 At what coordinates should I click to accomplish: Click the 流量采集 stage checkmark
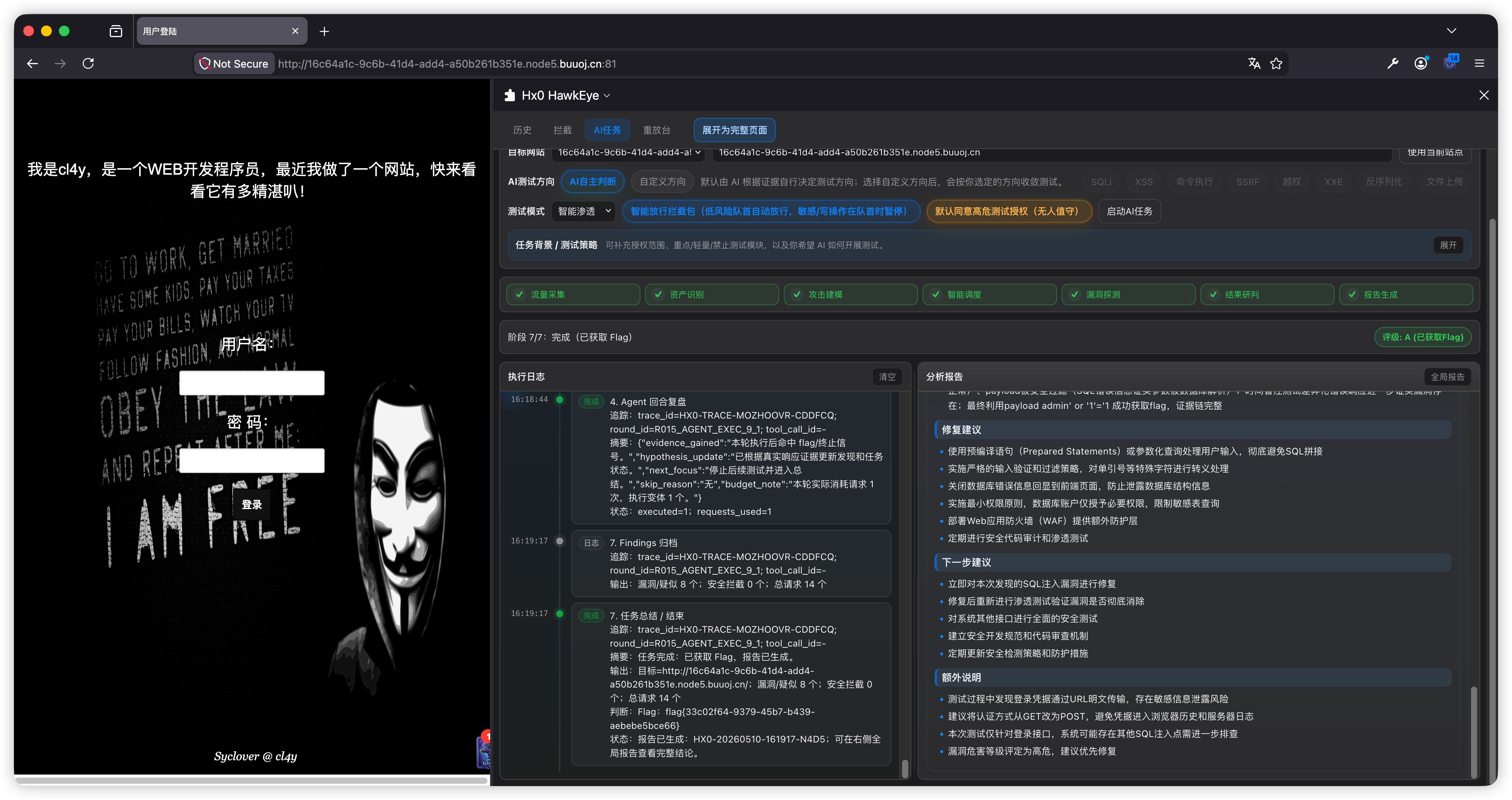click(x=519, y=294)
